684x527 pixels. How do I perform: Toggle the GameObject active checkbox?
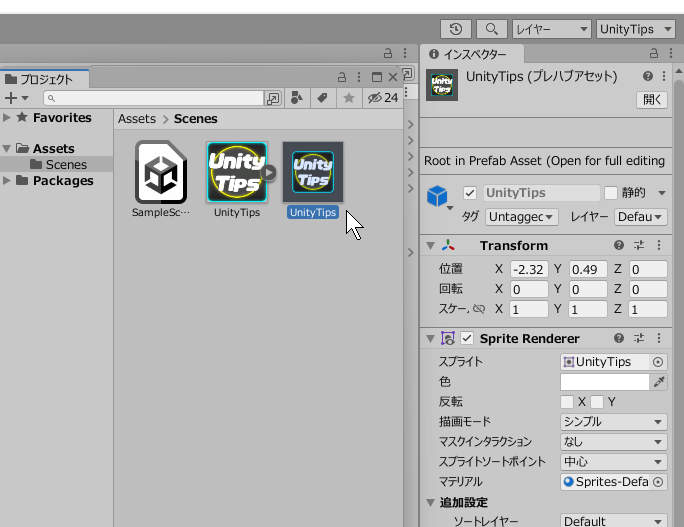470,193
